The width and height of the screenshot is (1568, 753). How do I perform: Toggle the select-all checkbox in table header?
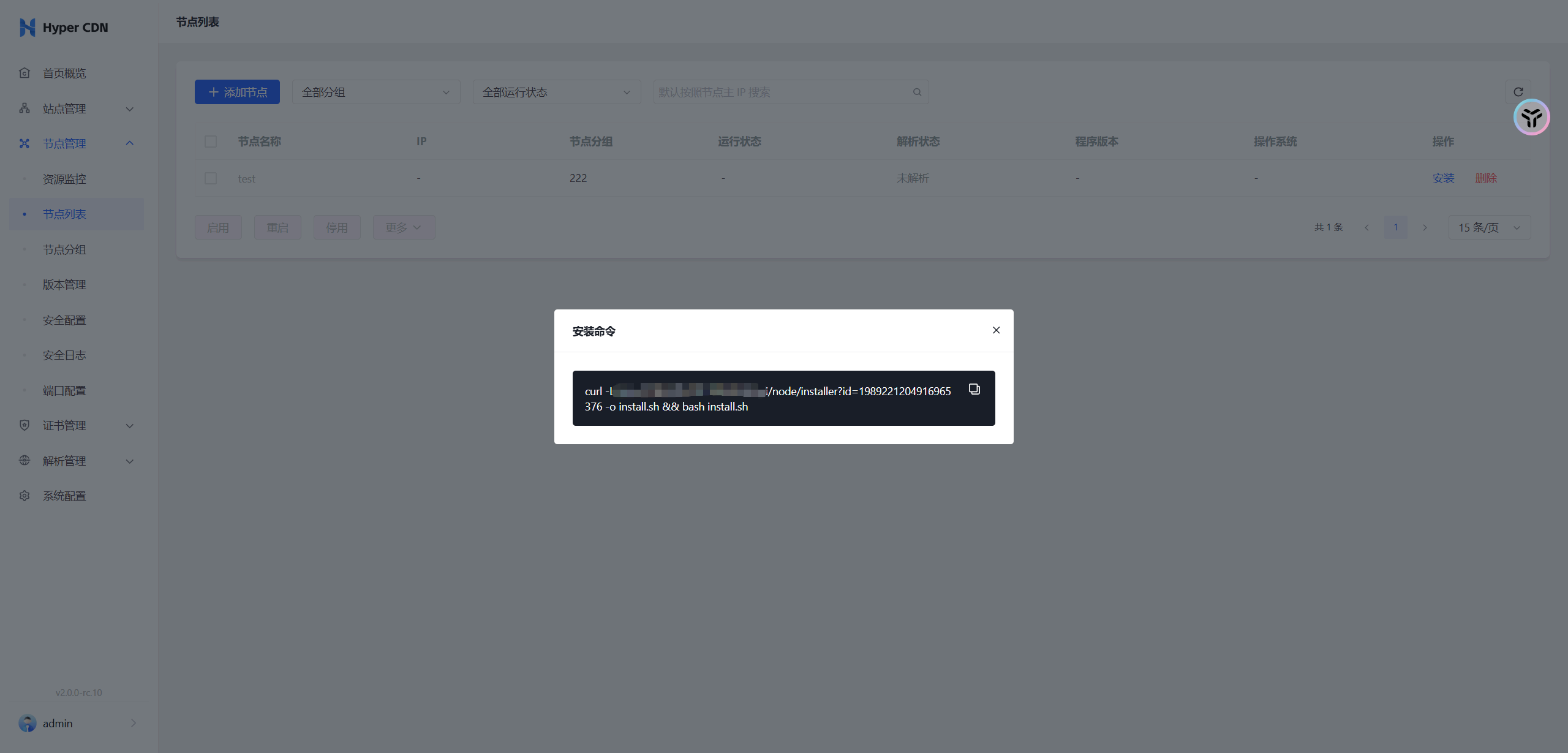(x=211, y=142)
